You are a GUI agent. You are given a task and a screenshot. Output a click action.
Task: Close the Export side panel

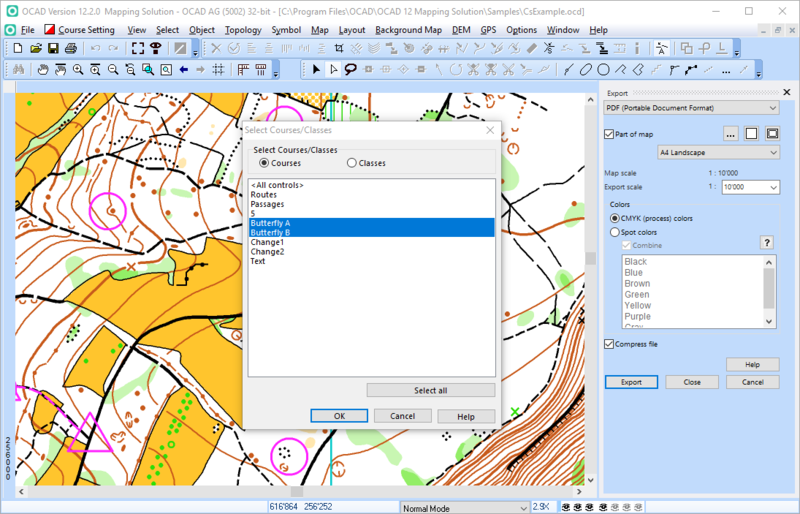[787, 92]
